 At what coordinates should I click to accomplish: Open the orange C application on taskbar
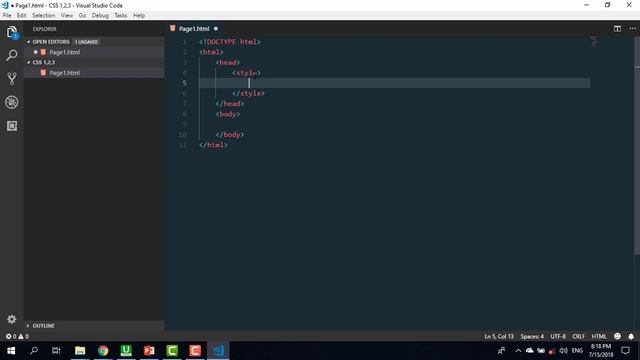point(195,351)
